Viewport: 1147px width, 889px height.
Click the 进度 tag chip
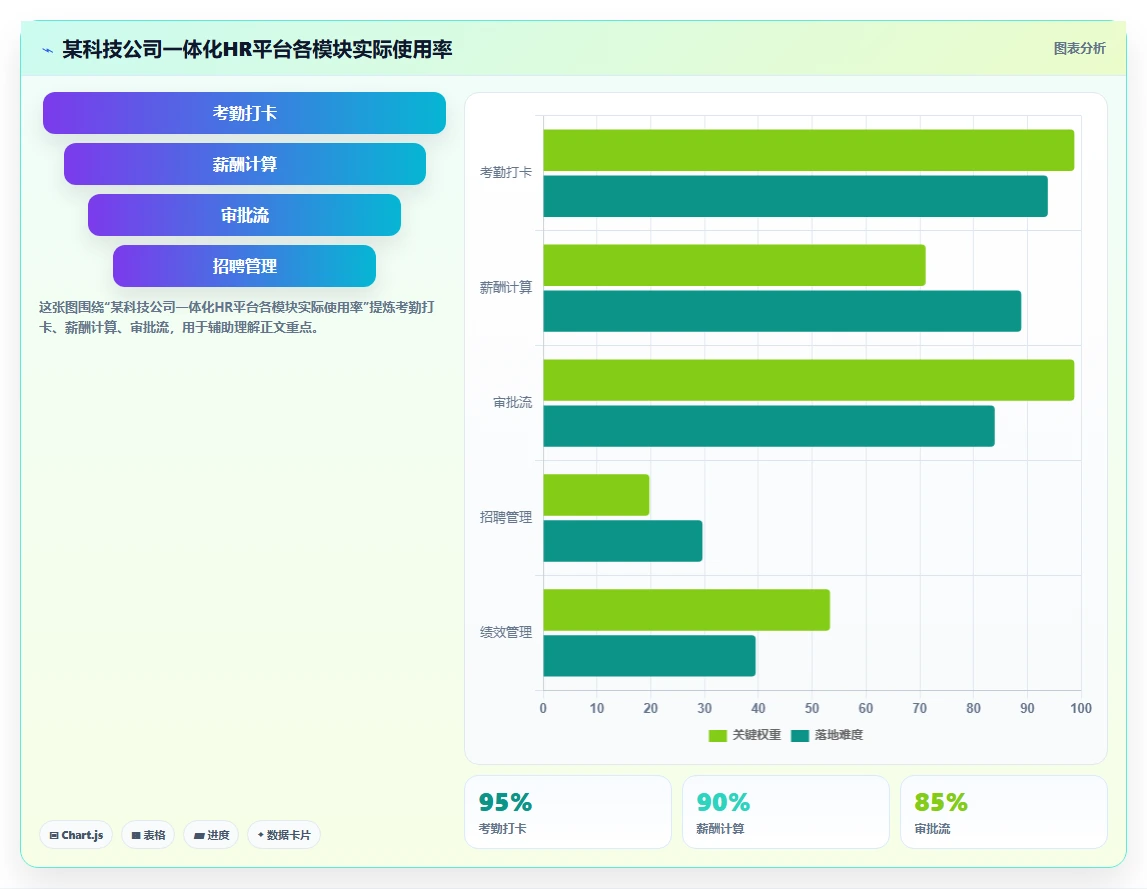coord(211,835)
